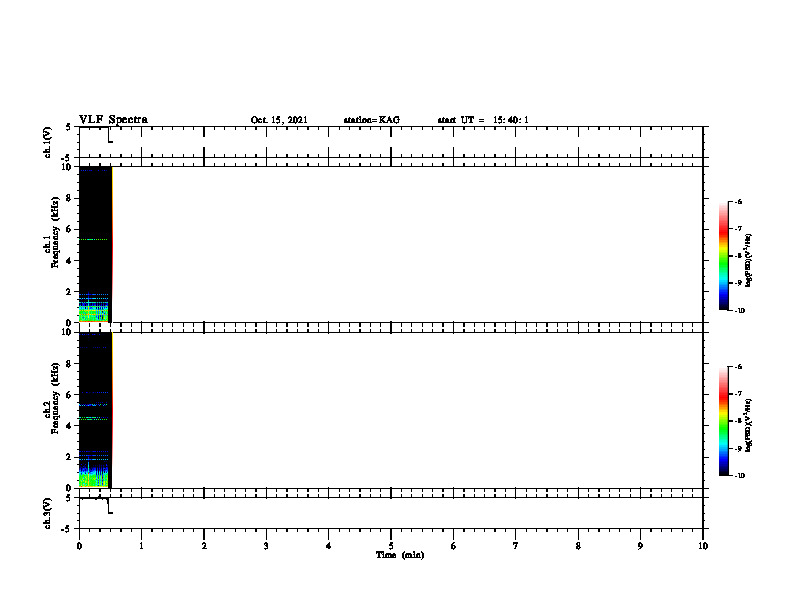The height and width of the screenshot is (612, 792).
Task: Click time axis tick label '9'
Action: coord(640,546)
